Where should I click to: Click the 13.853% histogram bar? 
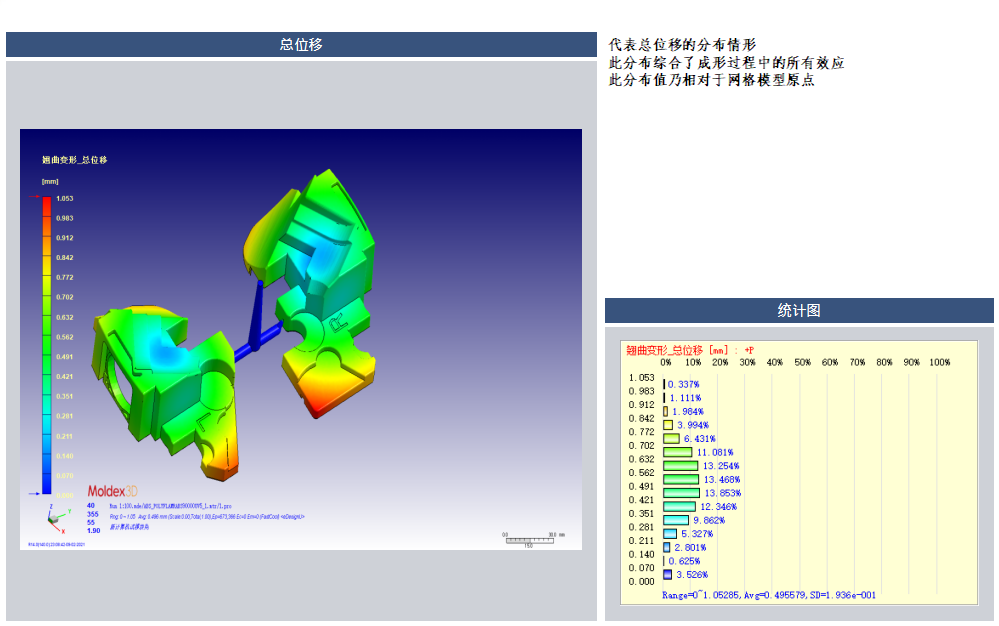tap(680, 493)
